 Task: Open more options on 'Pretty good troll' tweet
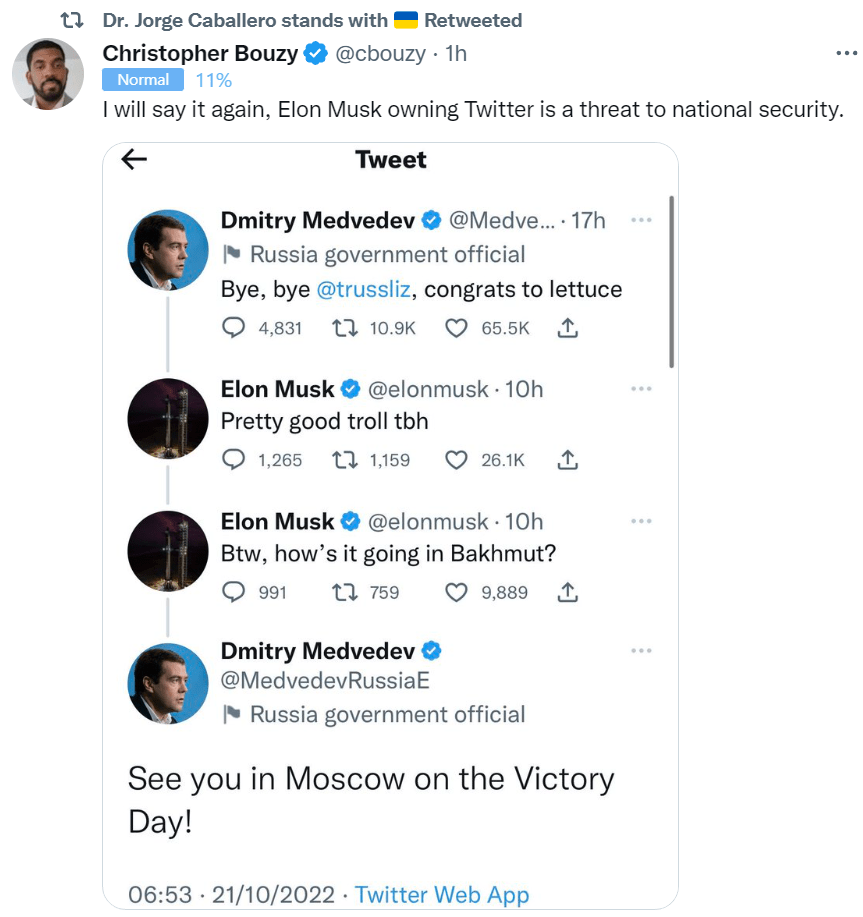click(x=642, y=387)
